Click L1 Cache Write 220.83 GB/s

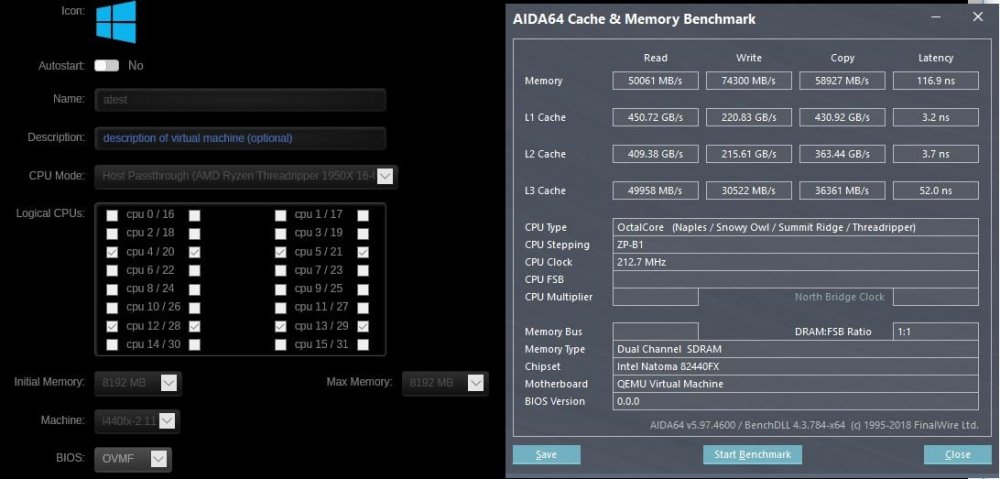point(749,117)
